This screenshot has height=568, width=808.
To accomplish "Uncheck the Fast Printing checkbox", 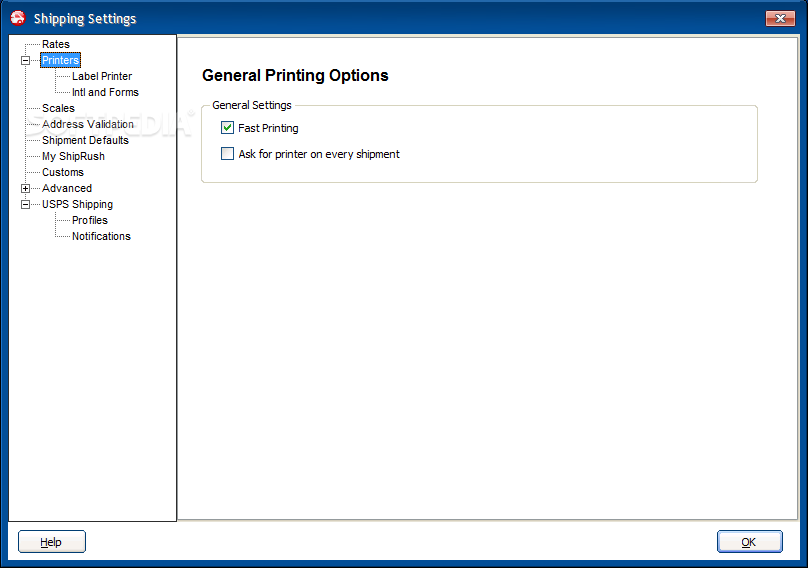I will coord(227,127).
